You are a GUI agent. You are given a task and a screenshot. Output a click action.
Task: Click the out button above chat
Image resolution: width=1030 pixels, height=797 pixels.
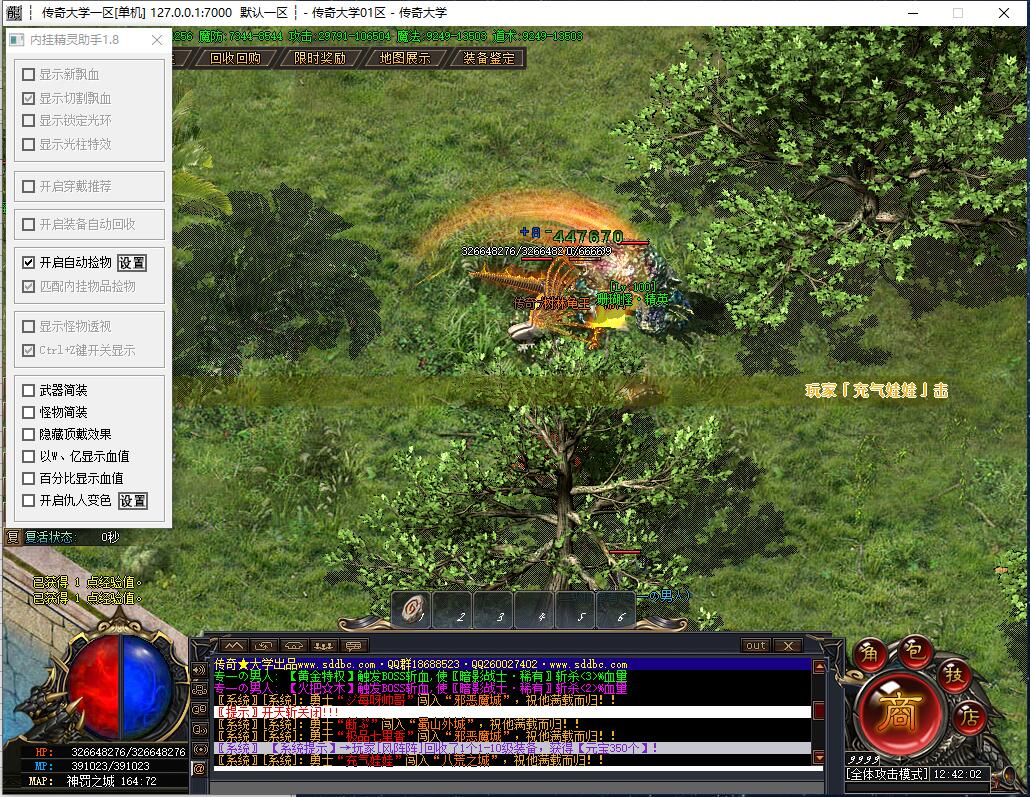756,646
